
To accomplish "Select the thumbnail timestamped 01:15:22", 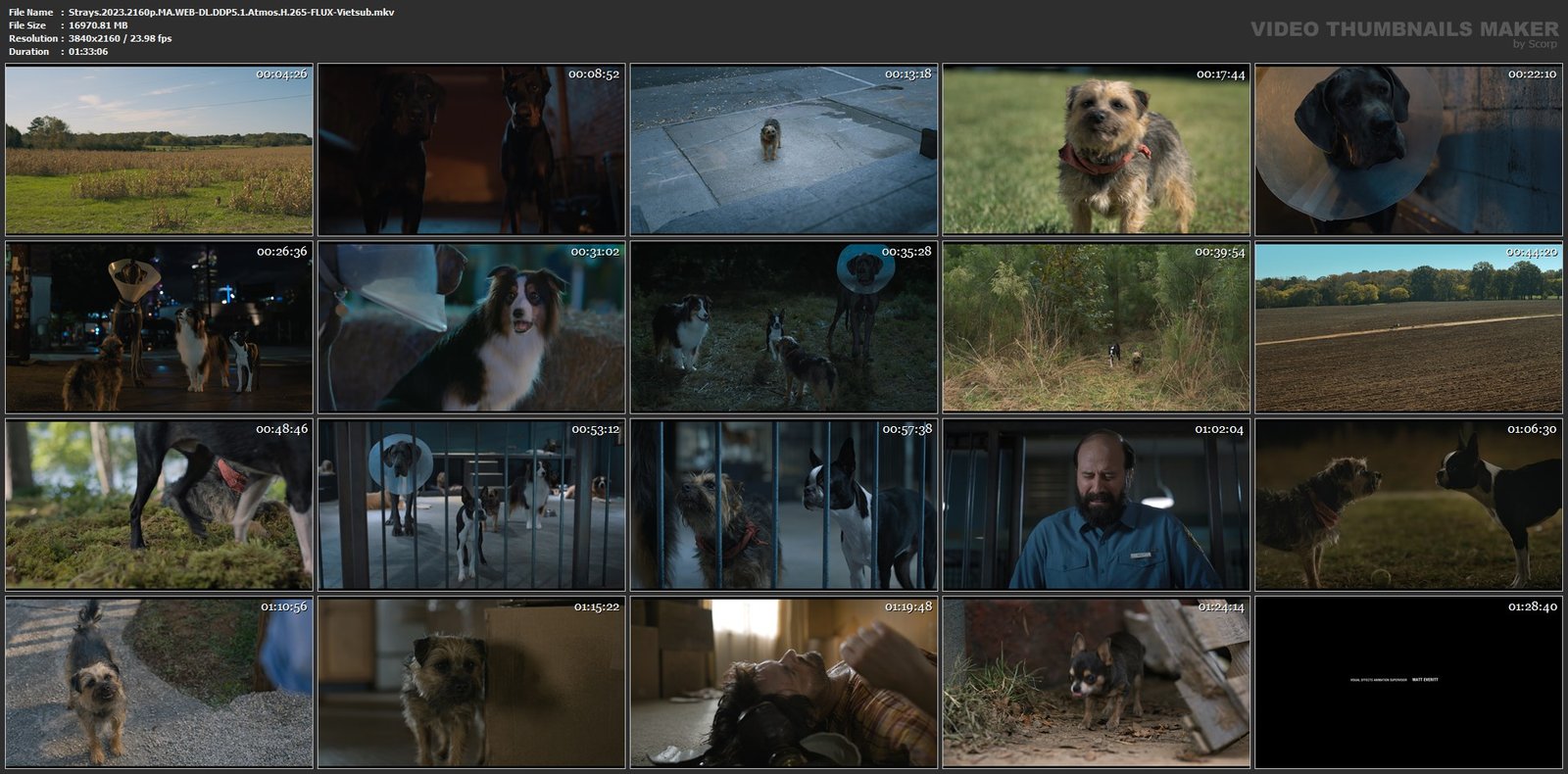I will click(471, 683).
